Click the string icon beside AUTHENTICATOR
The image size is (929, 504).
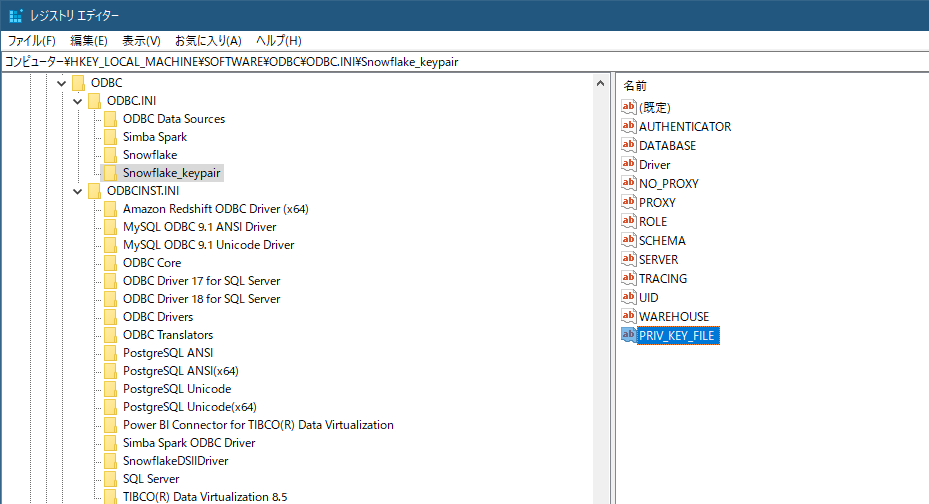tap(629, 126)
